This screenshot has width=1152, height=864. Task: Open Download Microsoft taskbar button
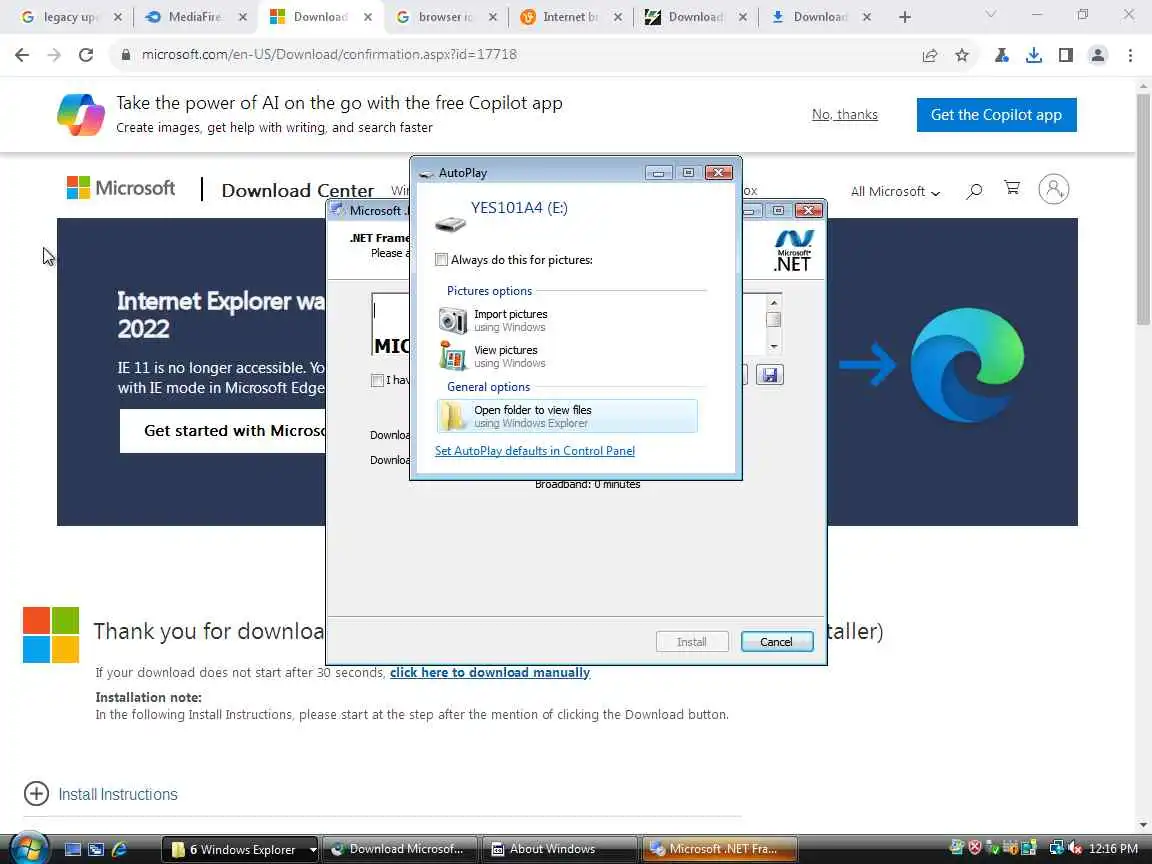(x=400, y=849)
